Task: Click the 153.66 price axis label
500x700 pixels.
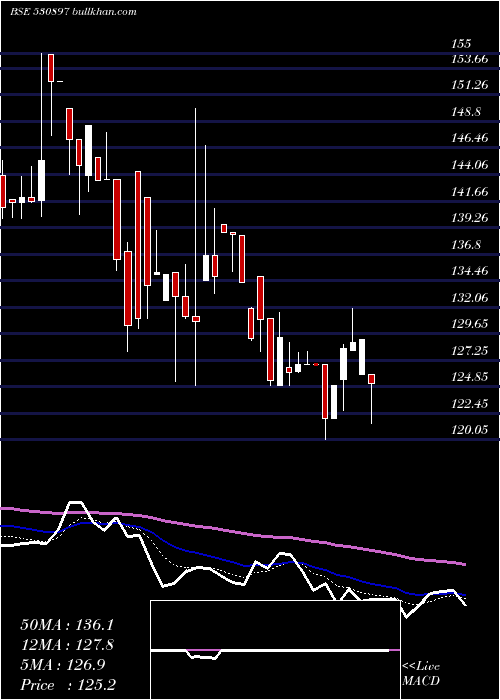Action: point(470,59)
